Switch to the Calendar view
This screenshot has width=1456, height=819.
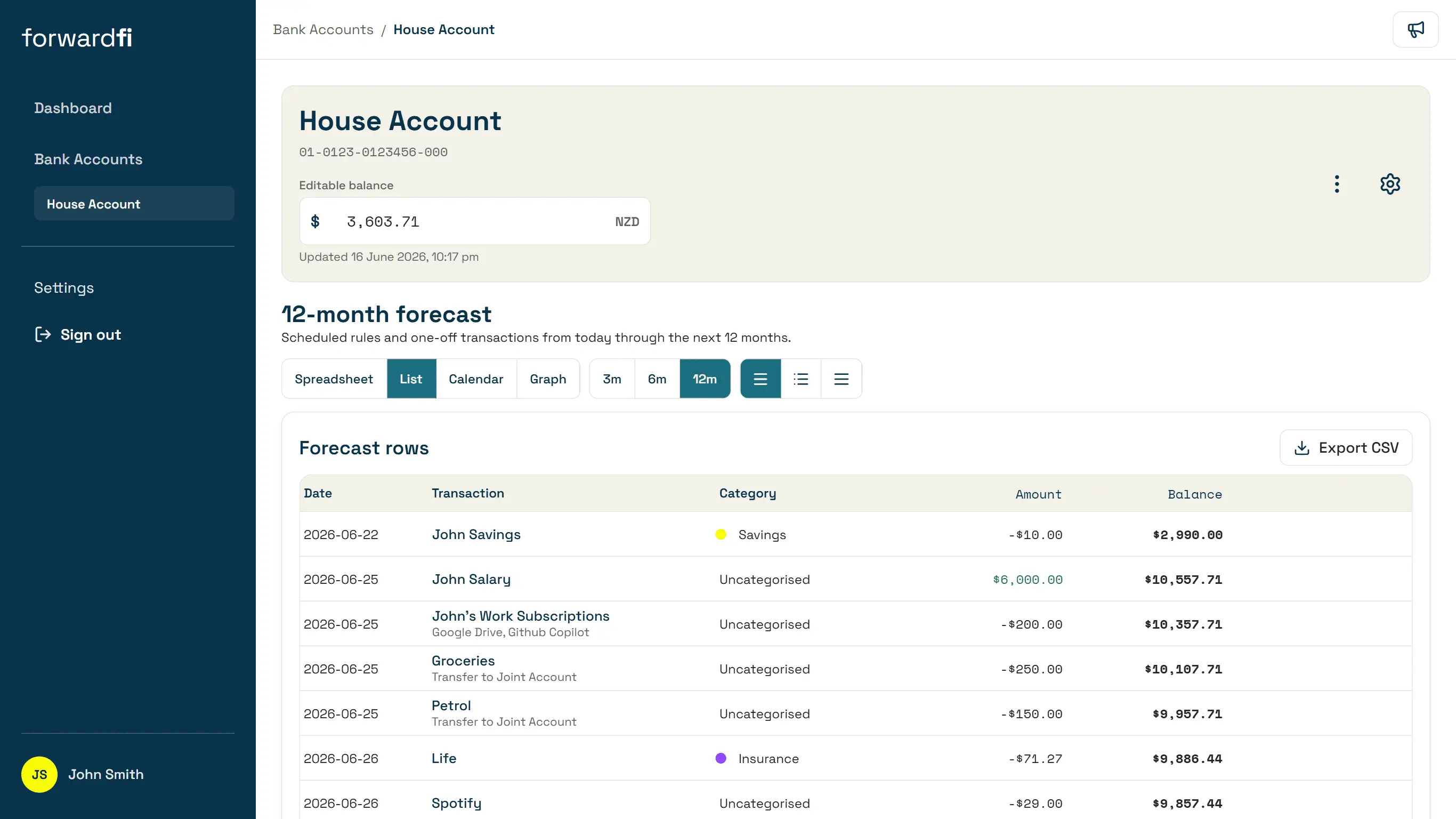coord(476,379)
